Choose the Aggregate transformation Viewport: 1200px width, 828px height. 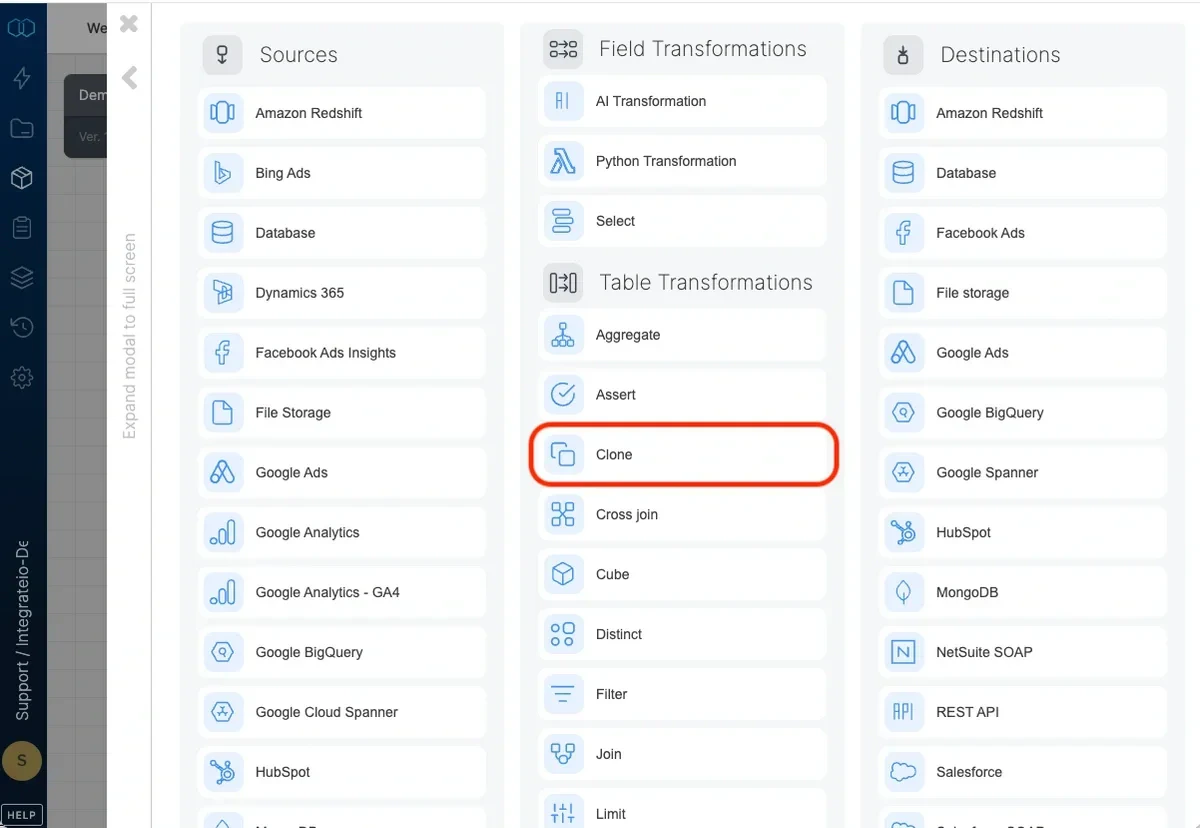(x=683, y=335)
